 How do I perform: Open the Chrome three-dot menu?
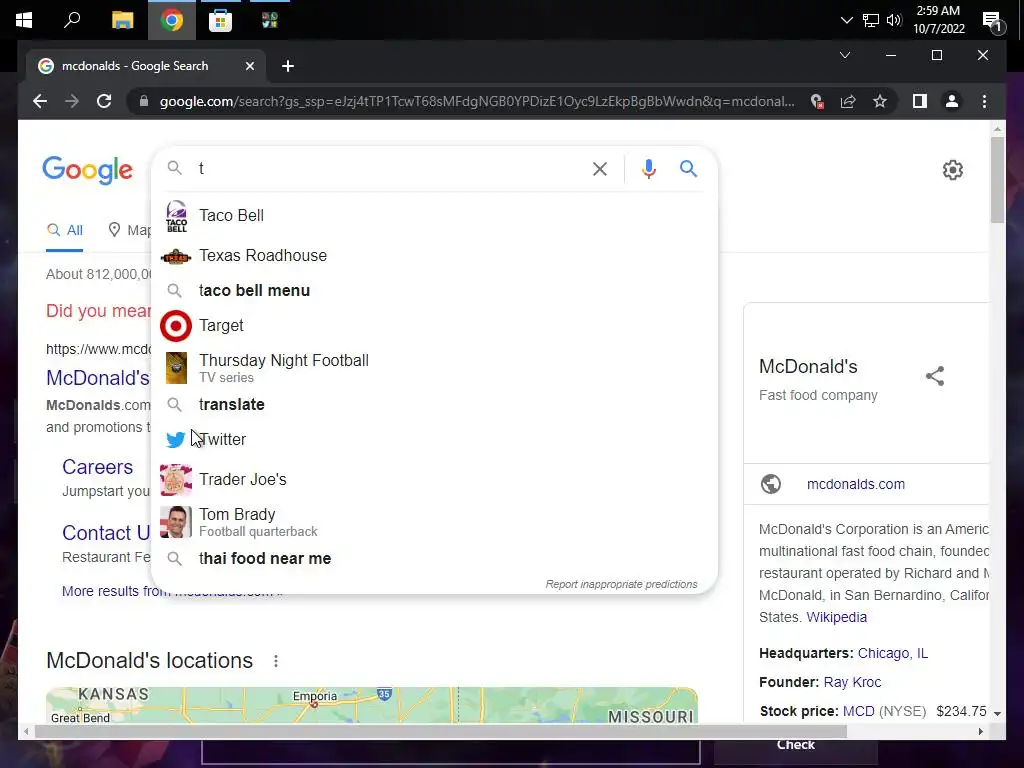(x=984, y=101)
